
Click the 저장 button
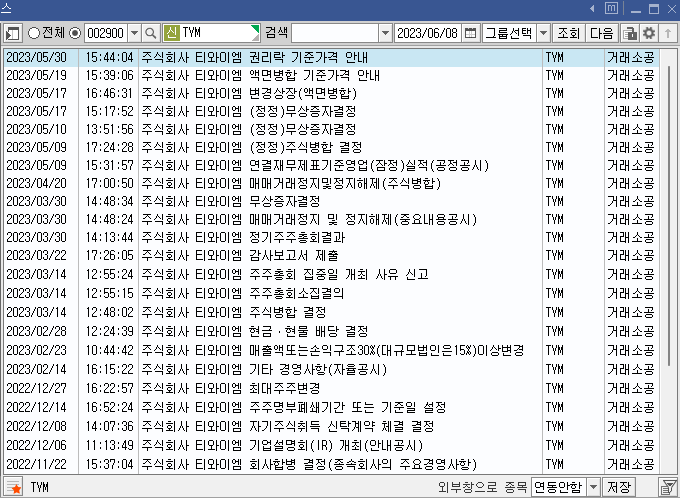point(618,487)
